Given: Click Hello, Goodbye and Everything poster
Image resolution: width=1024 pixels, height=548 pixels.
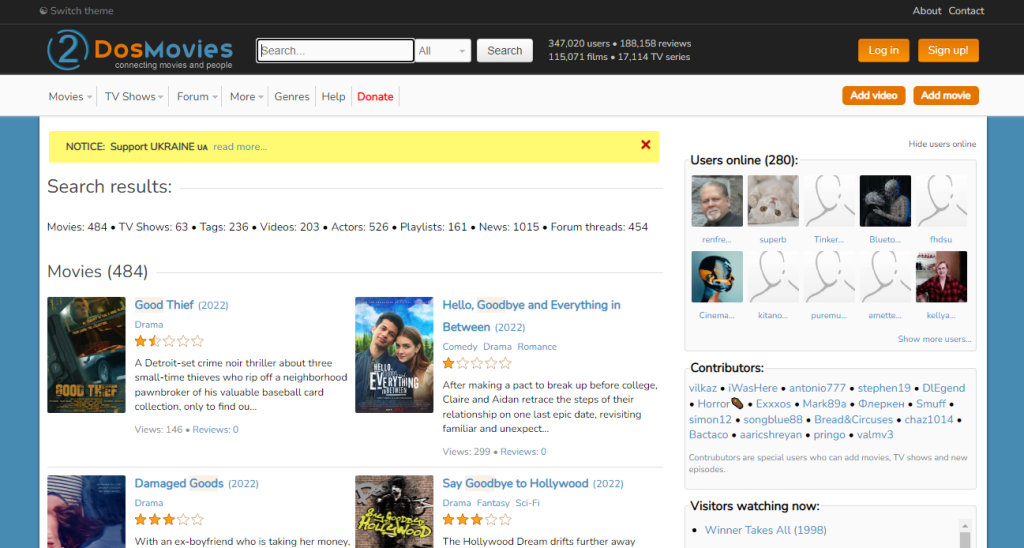Looking at the screenshot, I should pos(394,355).
